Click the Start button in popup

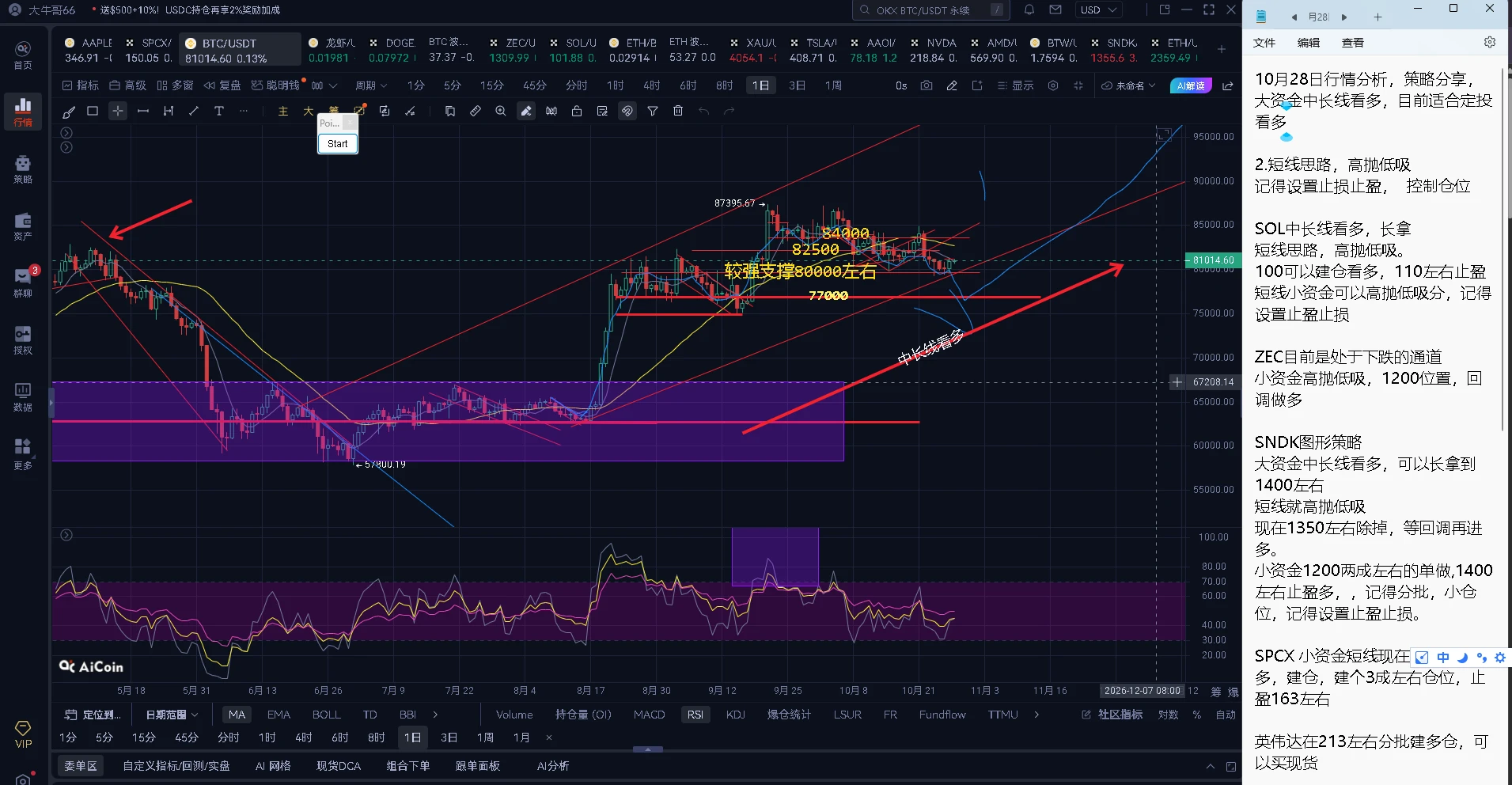338,143
